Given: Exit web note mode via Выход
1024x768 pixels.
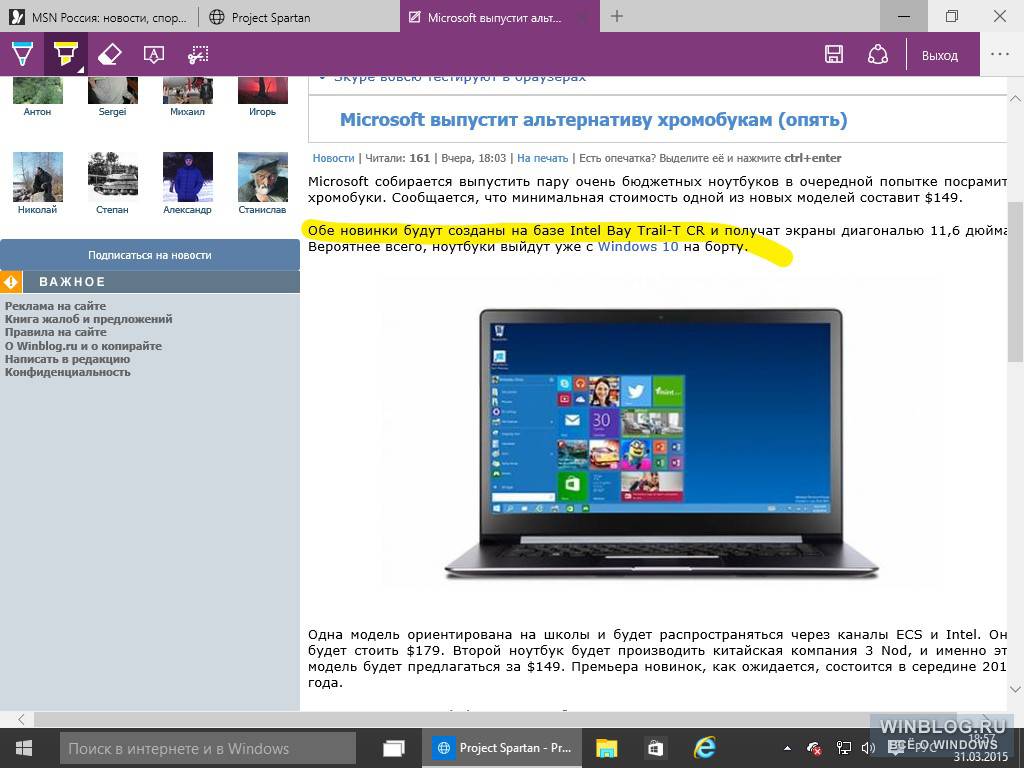Looking at the screenshot, I should 940,56.
